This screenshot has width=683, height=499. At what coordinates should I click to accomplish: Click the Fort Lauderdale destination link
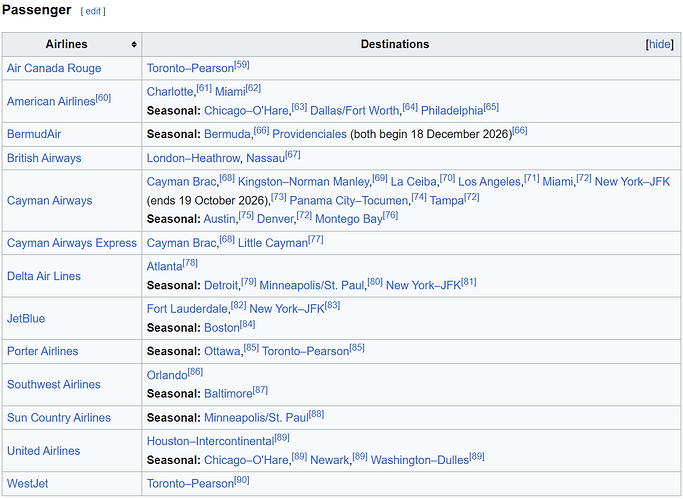pyautogui.click(x=187, y=309)
